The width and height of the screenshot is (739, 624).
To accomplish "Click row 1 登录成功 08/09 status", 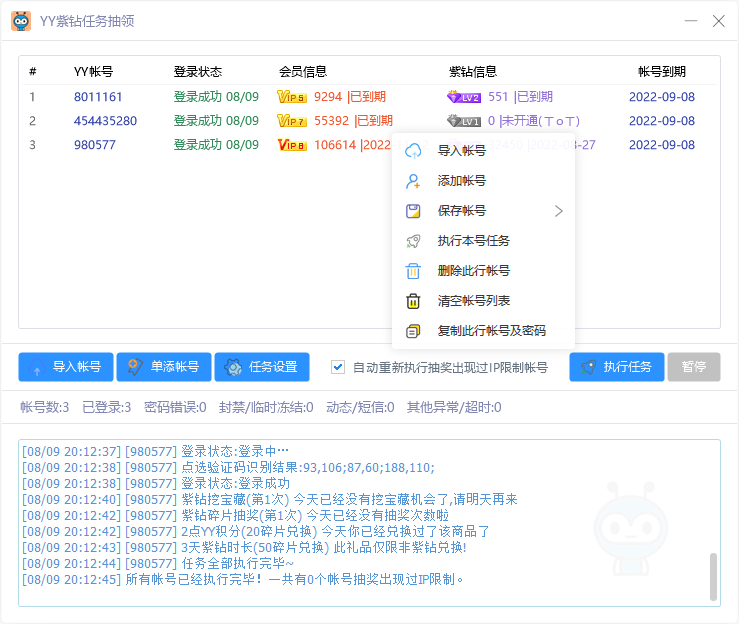I will point(216,97).
